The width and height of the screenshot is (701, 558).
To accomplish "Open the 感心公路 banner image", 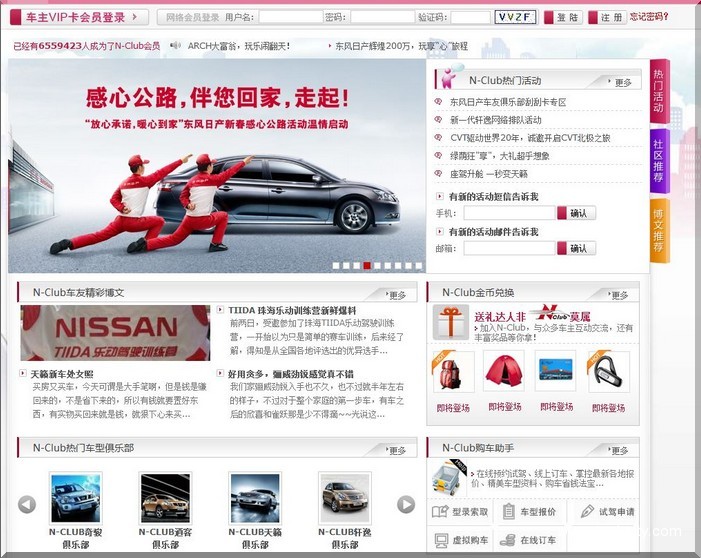I will click(217, 166).
